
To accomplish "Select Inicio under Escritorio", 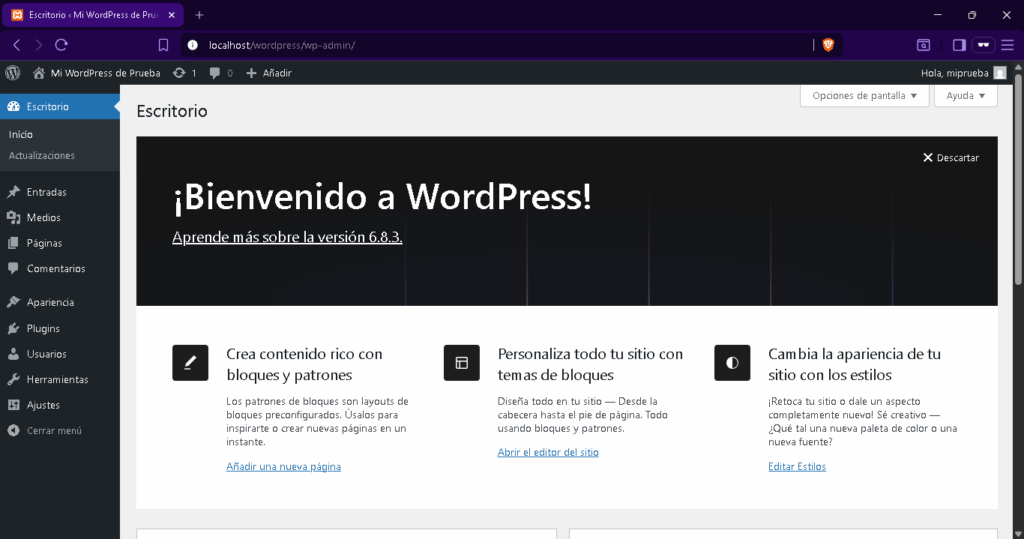I will (21, 135).
